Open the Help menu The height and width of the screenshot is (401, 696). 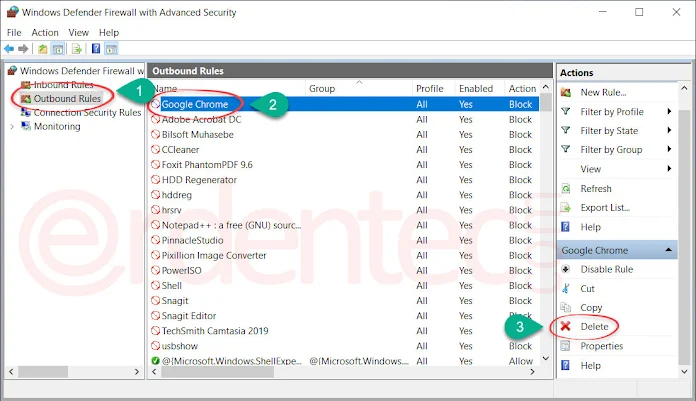[109, 32]
